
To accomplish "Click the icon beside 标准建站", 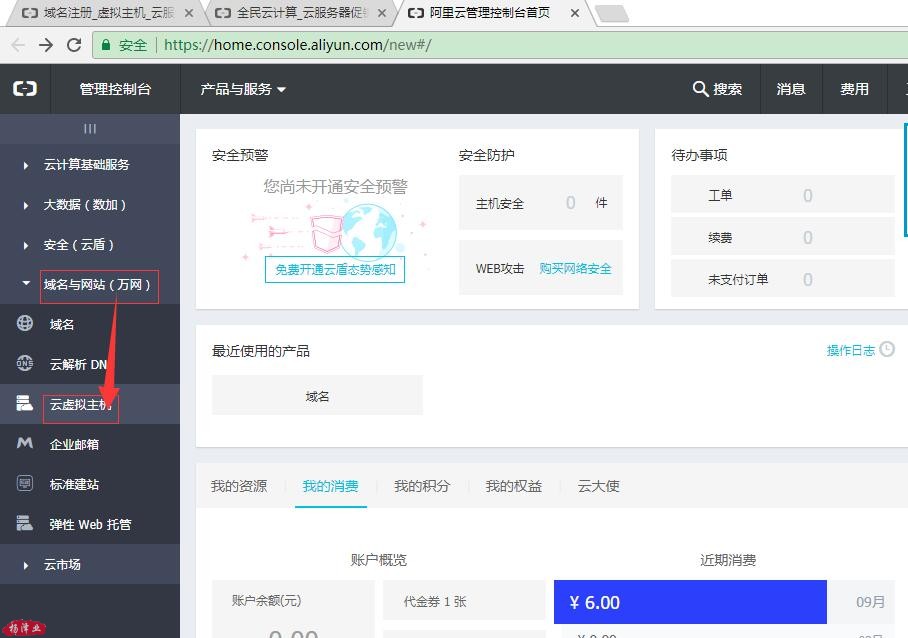I will (25, 483).
